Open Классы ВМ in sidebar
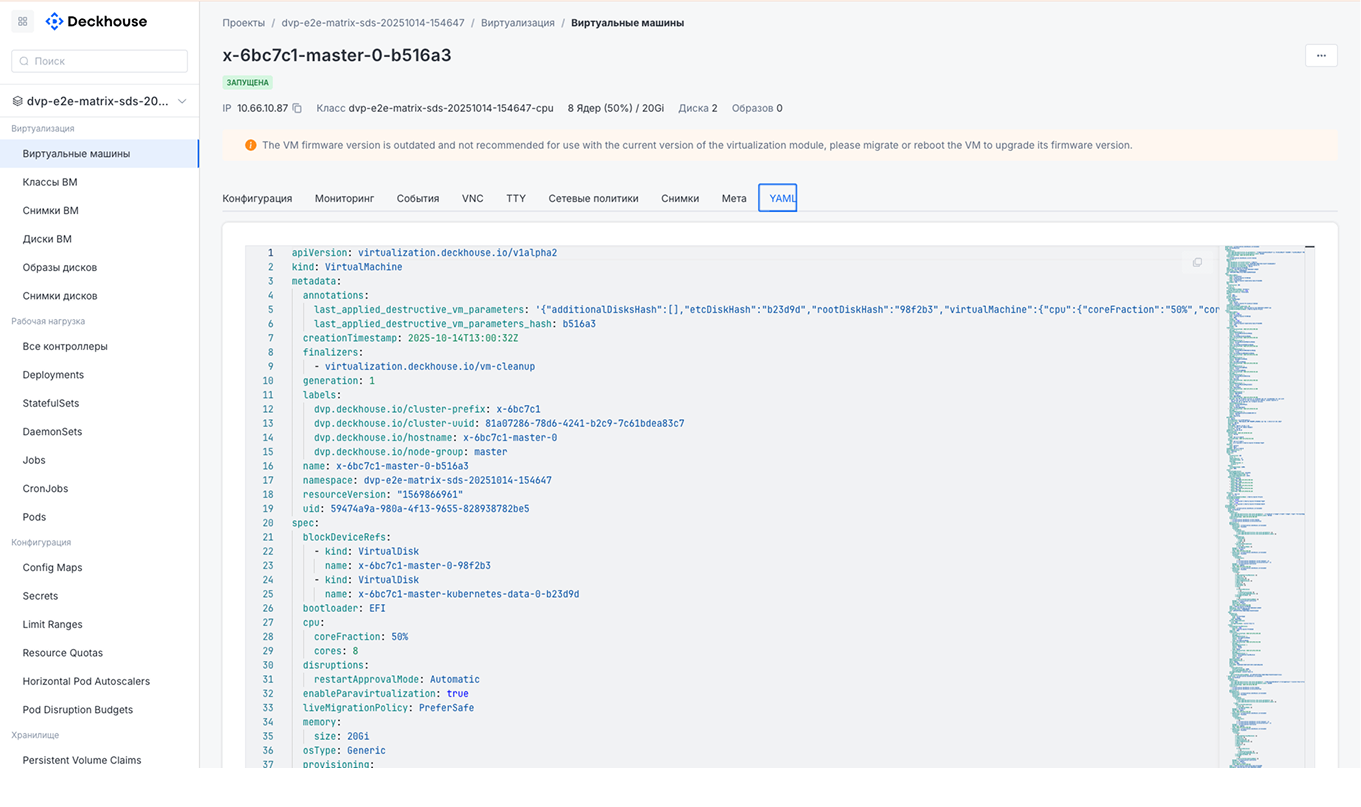1361x807 pixels. (50, 182)
